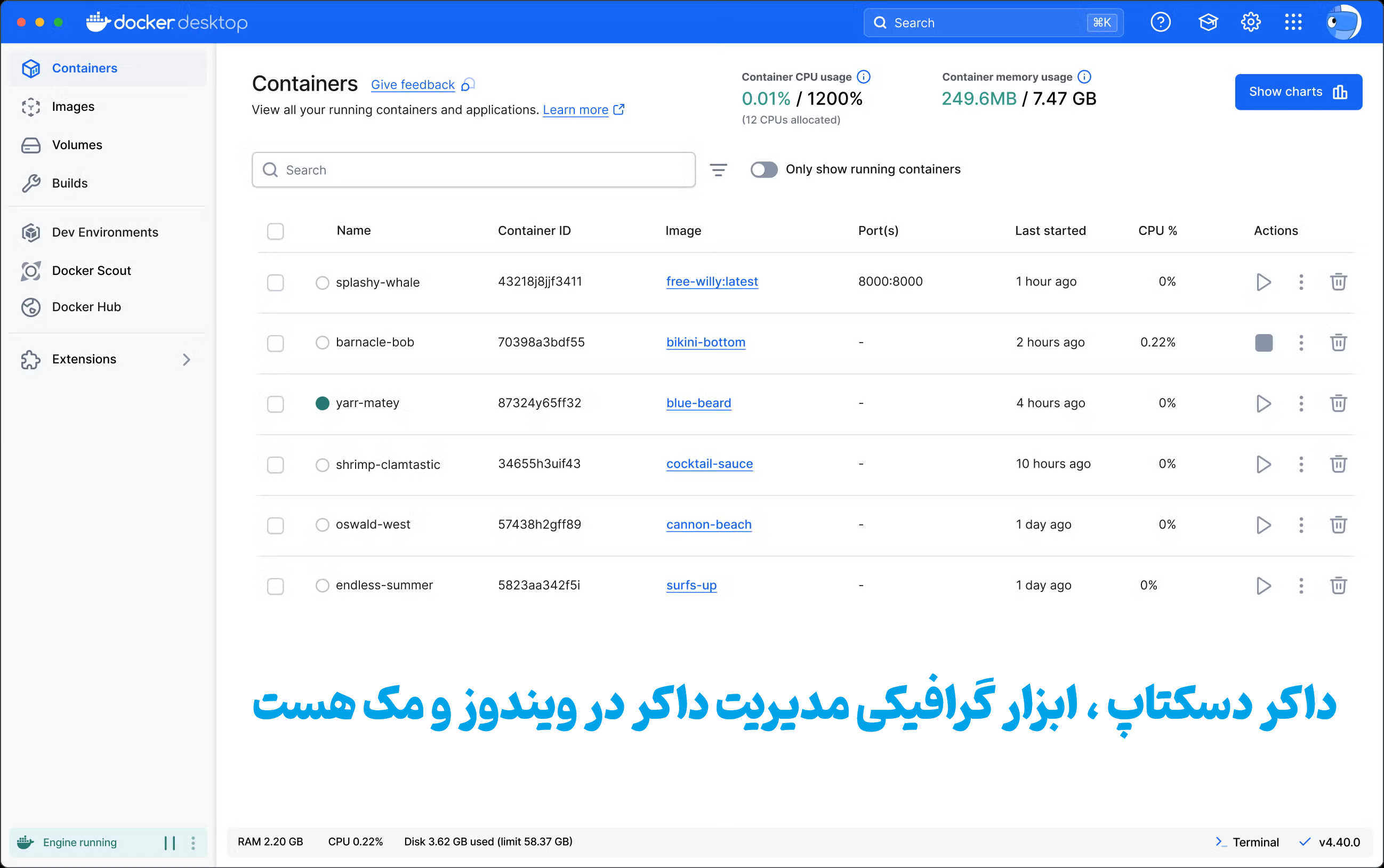Open Docker Hub in the sidebar

(x=108, y=307)
